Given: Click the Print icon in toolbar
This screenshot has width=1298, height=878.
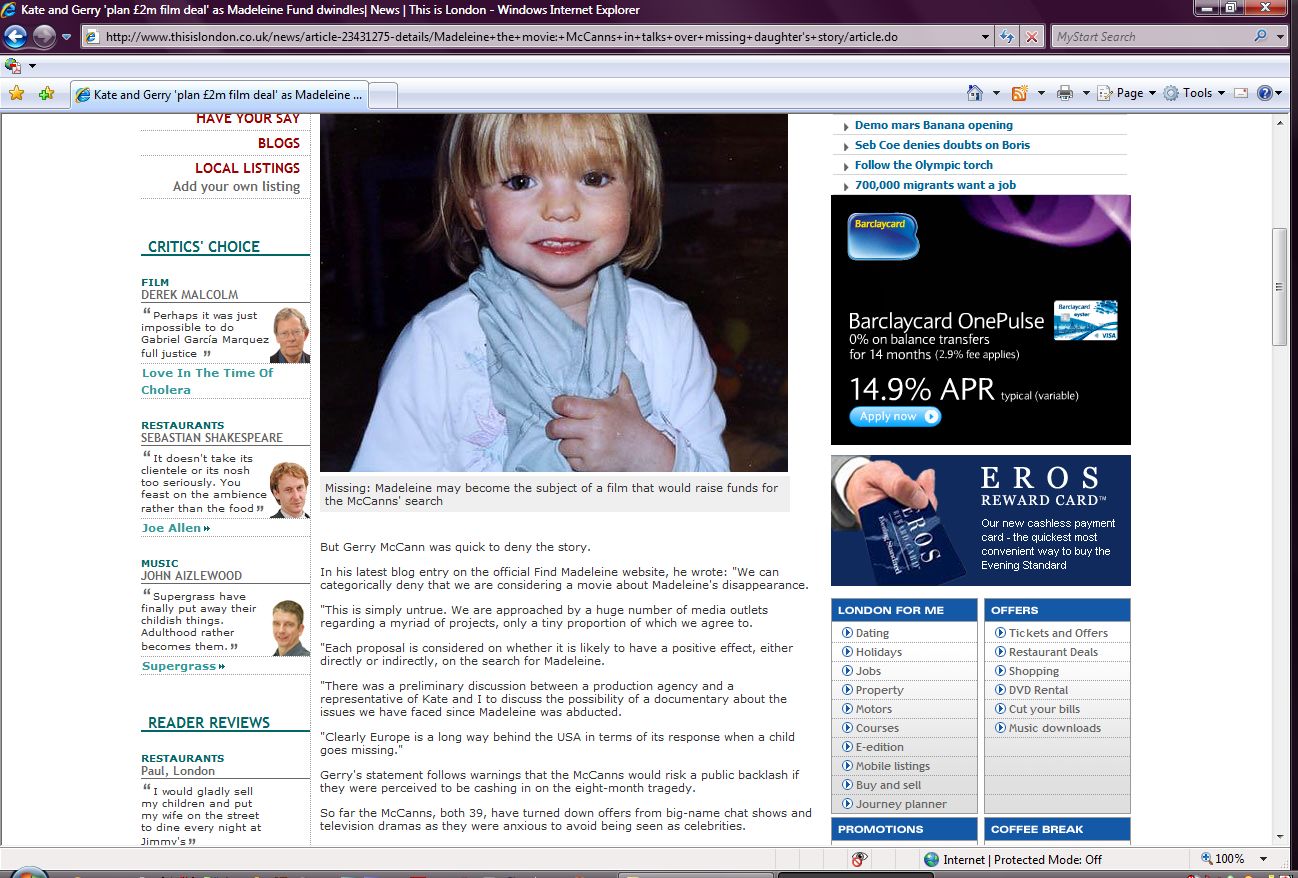Looking at the screenshot, I should (x=1065, y=93).
